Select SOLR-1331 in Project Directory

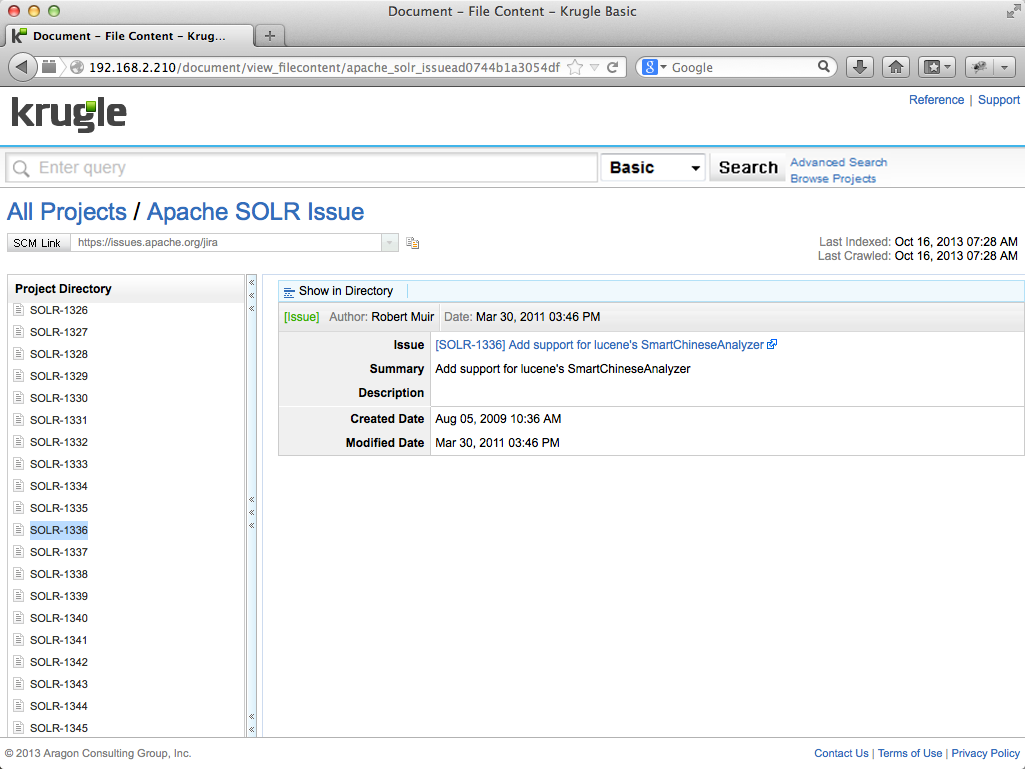[59, 420]
